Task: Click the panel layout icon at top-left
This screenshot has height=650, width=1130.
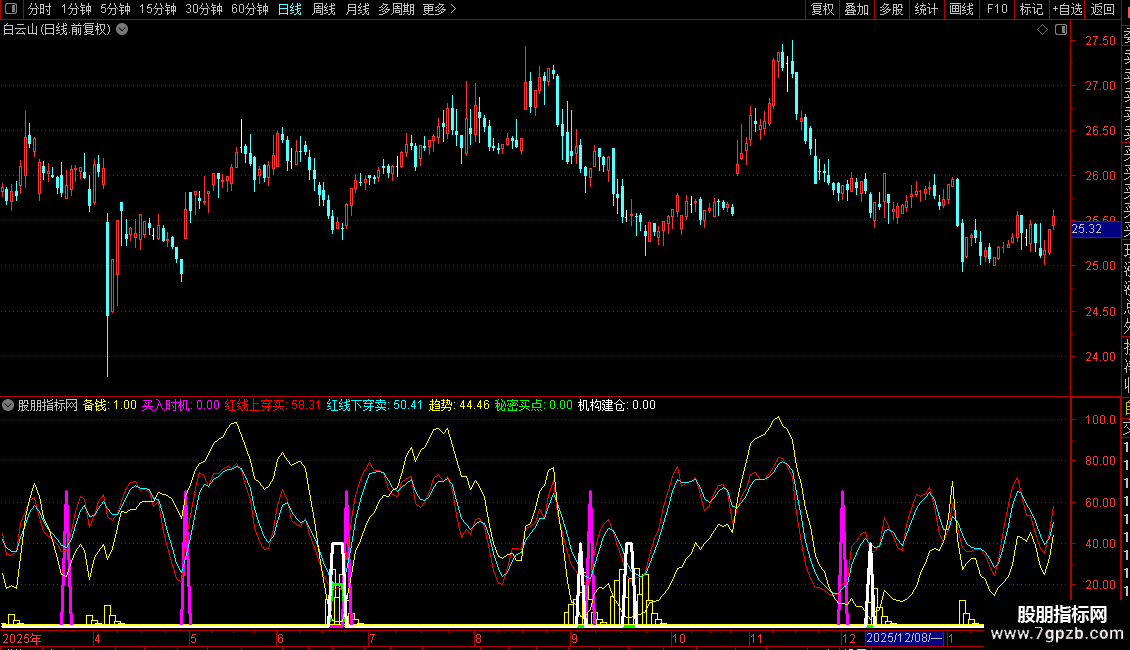Action: (11, 9)
